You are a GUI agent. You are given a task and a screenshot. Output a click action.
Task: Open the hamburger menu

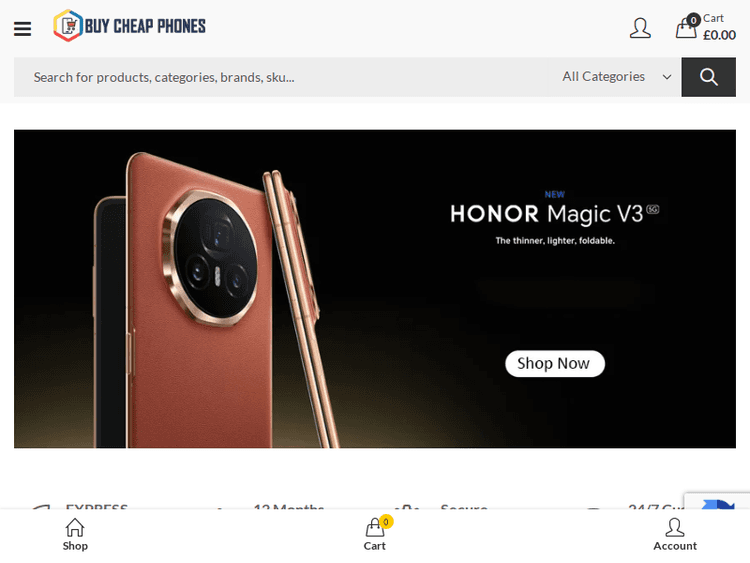click(x=22, y=29)
